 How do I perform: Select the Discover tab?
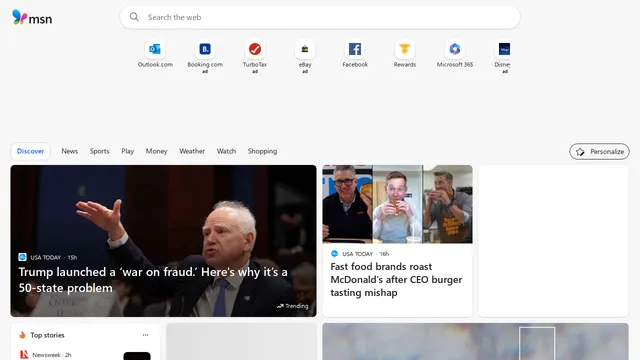[x=30, y=151]
